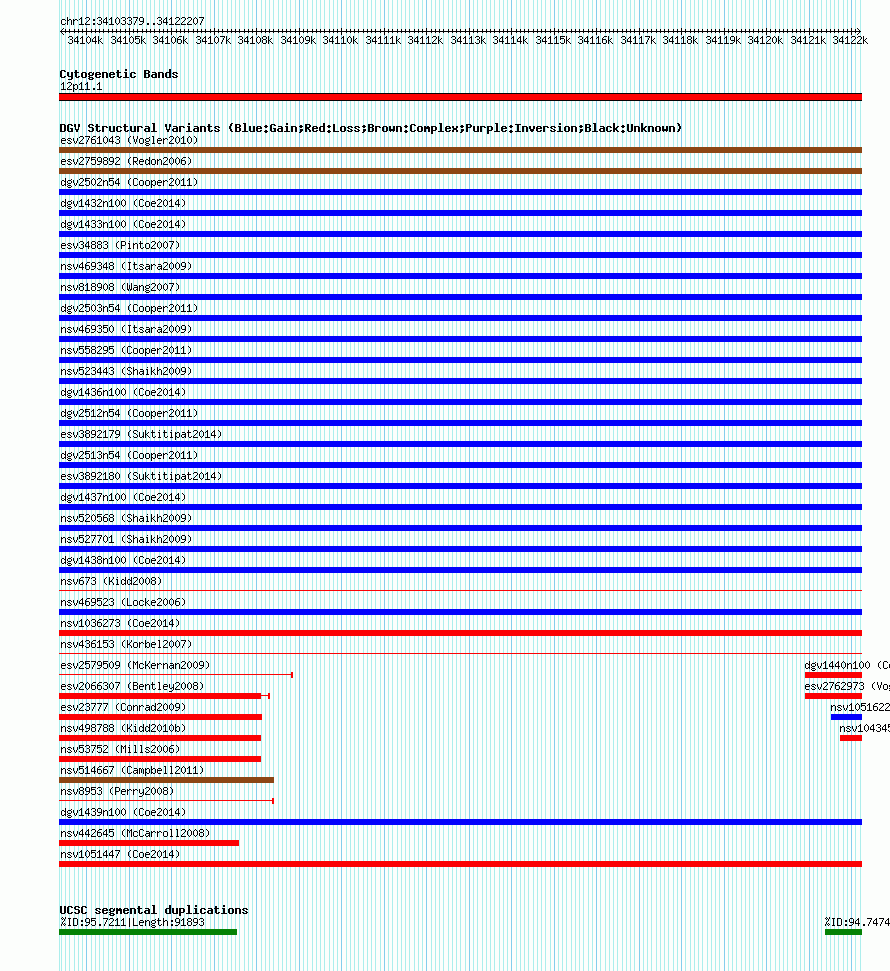
Task: Click red bar under nsv442645 (McCarroll2008)
Action: (x=149, y=843)
